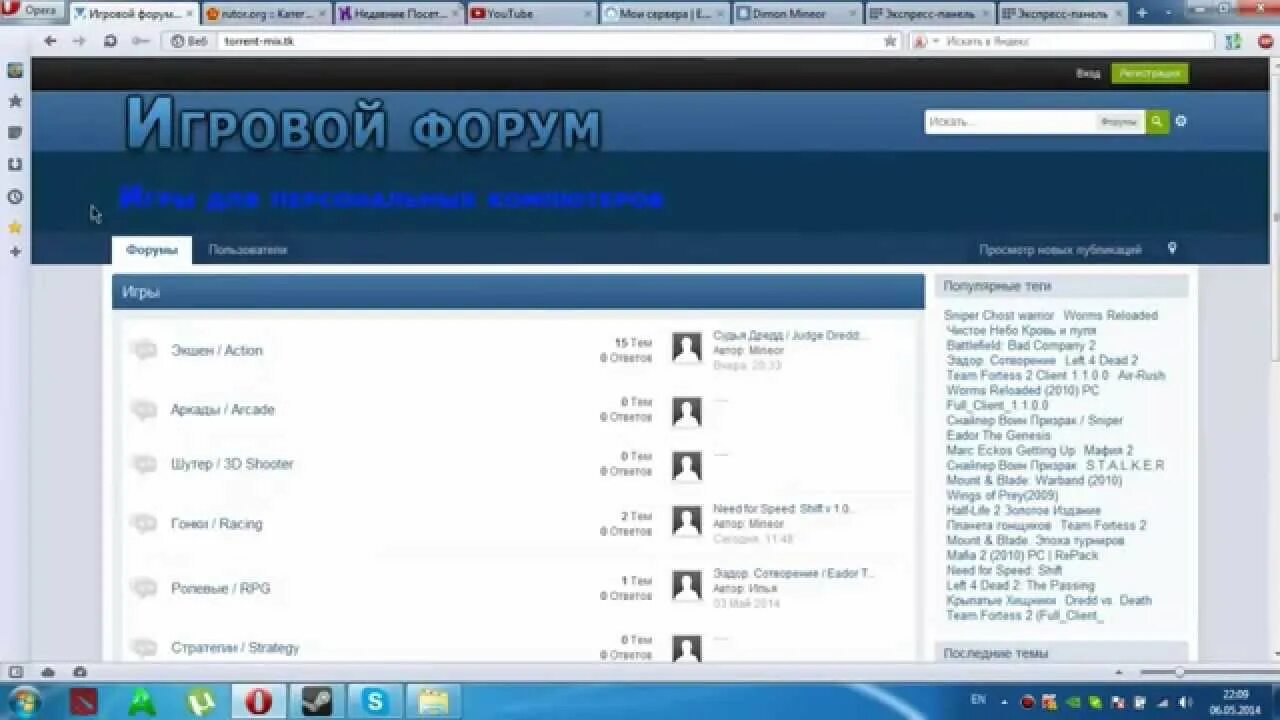This screenshot has width=1280, height=720.
Task: Click the Sniper Ghost warrior tag
Action: (x=999, y=316)
